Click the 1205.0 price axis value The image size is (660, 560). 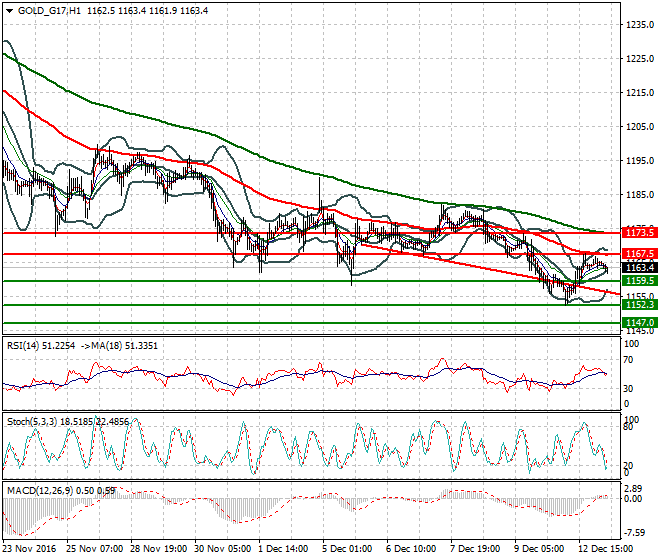[x=640, y=126]
